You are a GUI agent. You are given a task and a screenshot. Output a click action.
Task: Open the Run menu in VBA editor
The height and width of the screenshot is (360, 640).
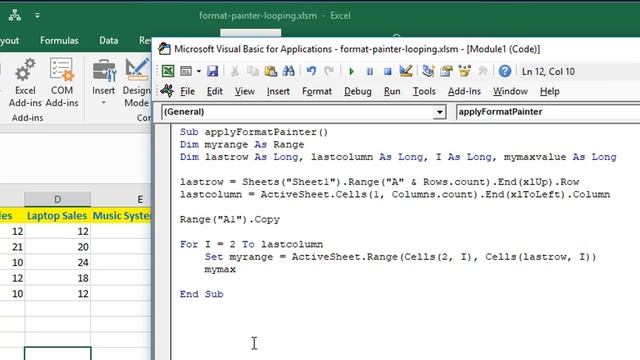392,91
